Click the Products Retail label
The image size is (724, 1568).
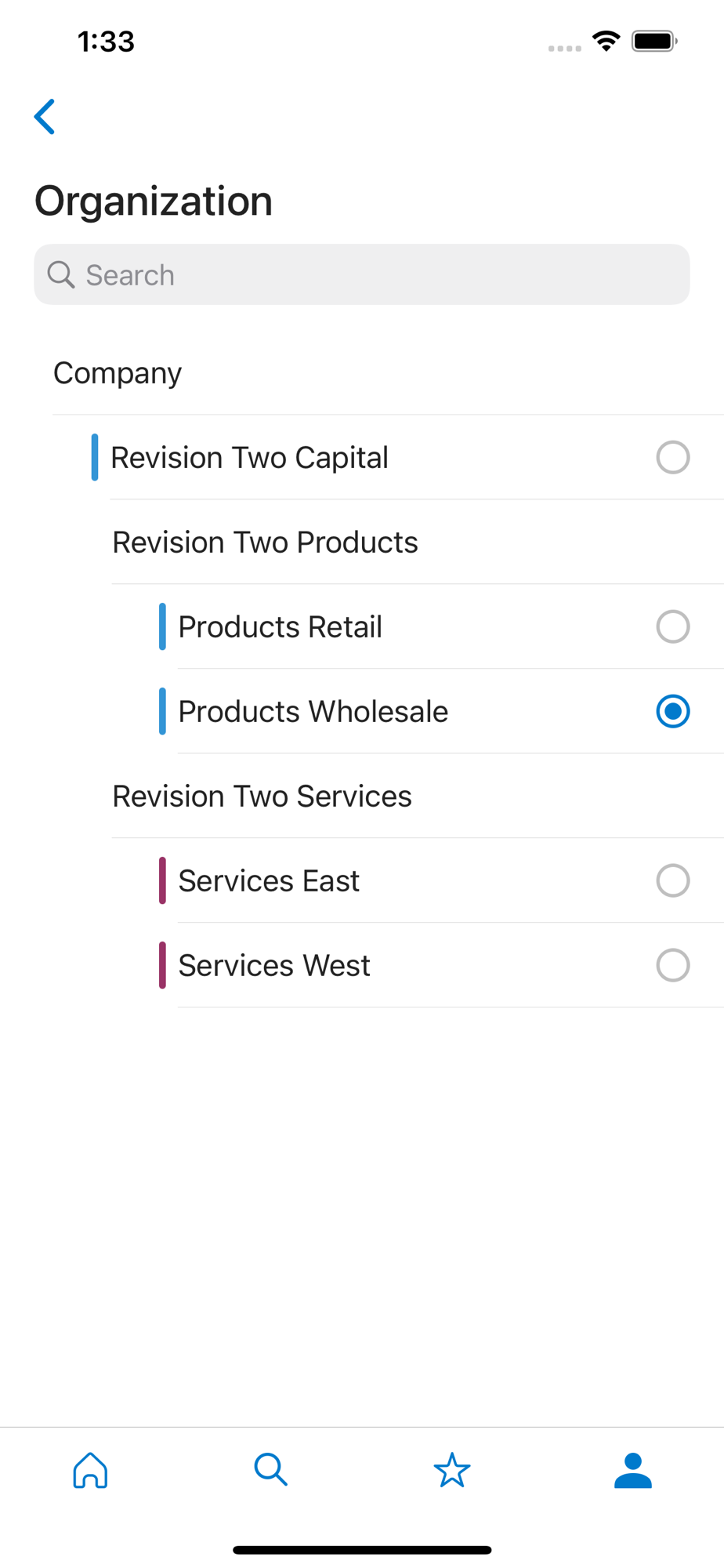pos(281,626)
